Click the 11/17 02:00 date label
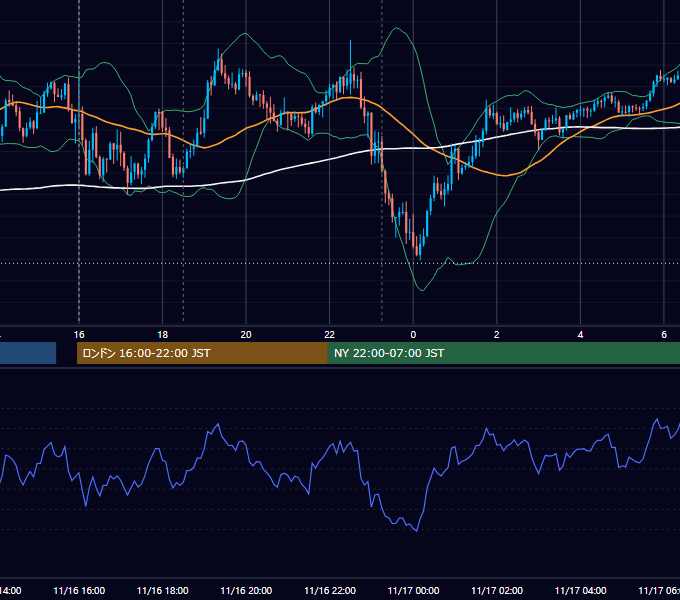 click(497, 590)
